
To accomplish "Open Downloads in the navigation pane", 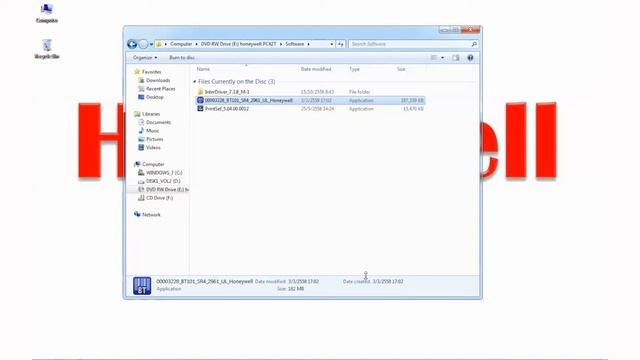I will 158,80.
